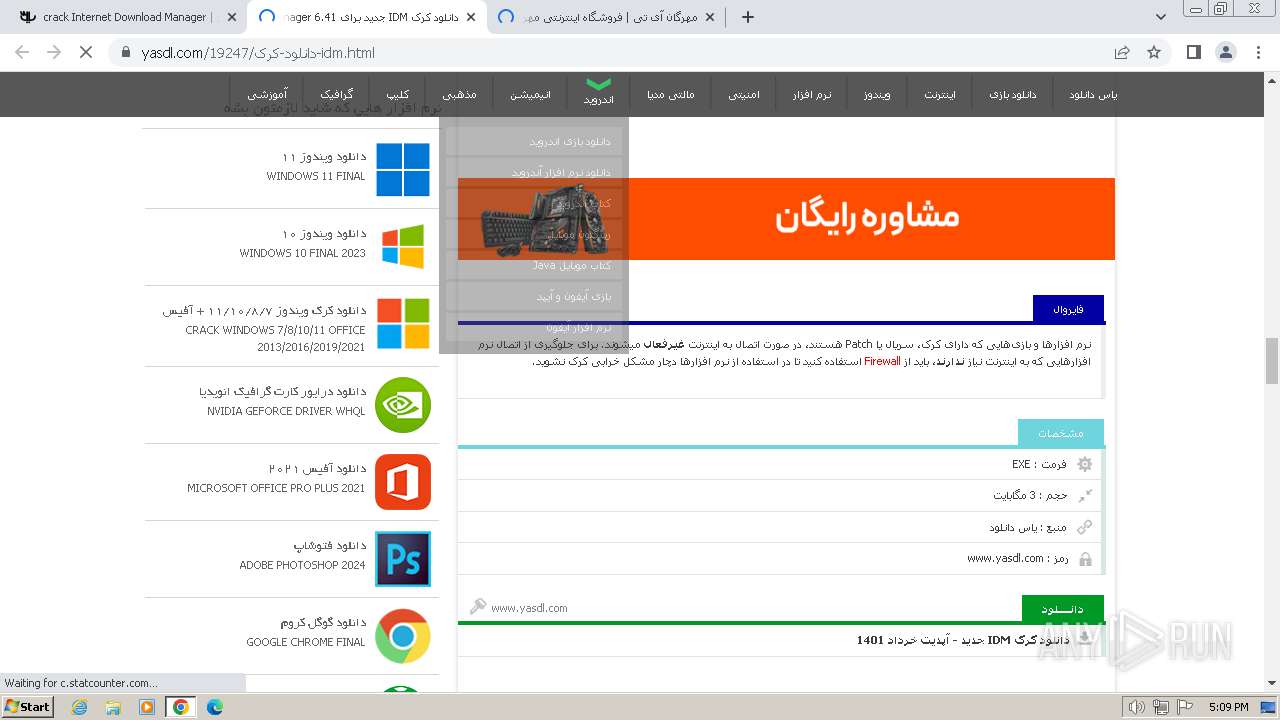The width and height of the screenshot is (1280, 720).
Task: Toggle the browser side panel
Action: point(1193,52)
